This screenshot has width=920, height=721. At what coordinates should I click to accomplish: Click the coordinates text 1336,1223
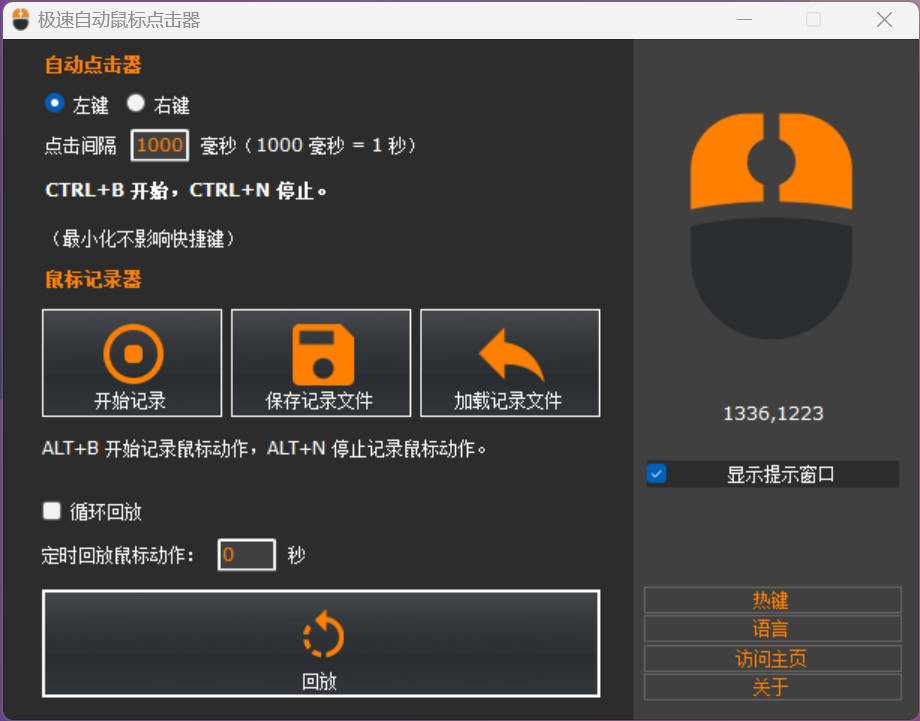tap(773, 414)
